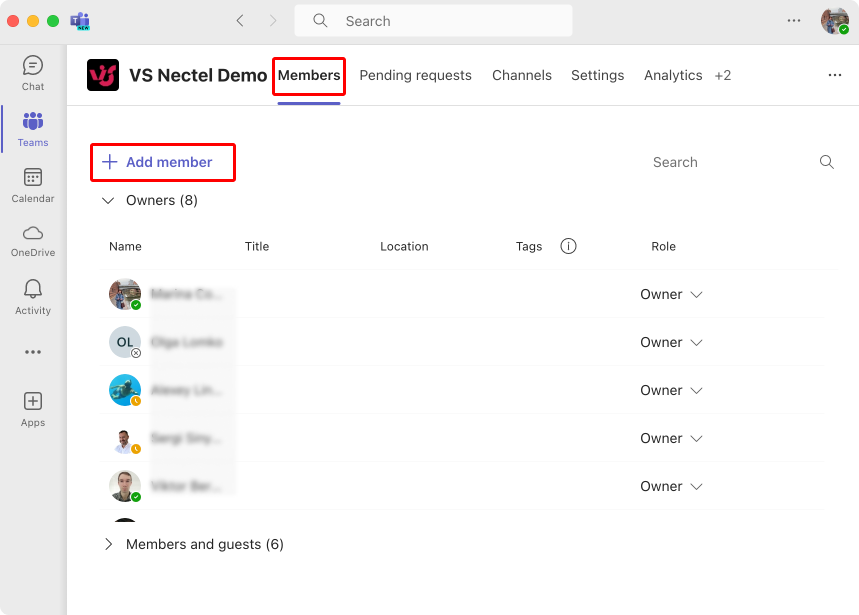The image size is (859, 615).
Task: Click first owner's profile photo avatar
Action: tap(125, 294)
